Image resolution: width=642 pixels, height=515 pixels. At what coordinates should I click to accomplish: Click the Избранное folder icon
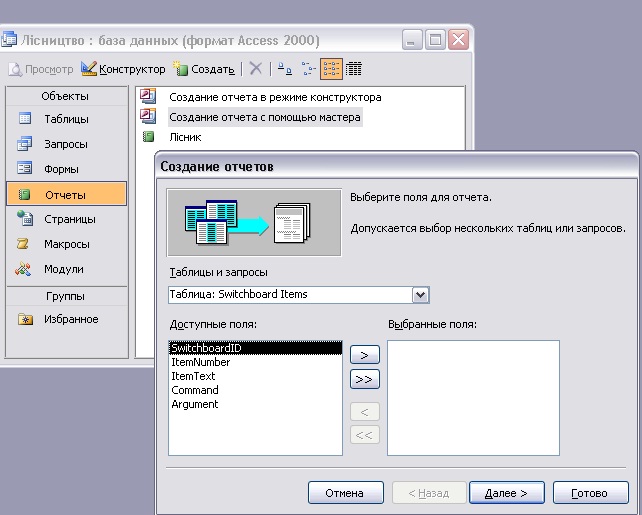click(25, 319)
